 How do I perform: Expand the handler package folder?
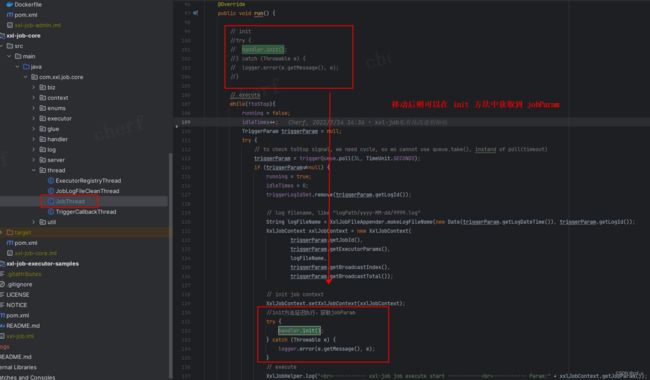coord(34,139)
